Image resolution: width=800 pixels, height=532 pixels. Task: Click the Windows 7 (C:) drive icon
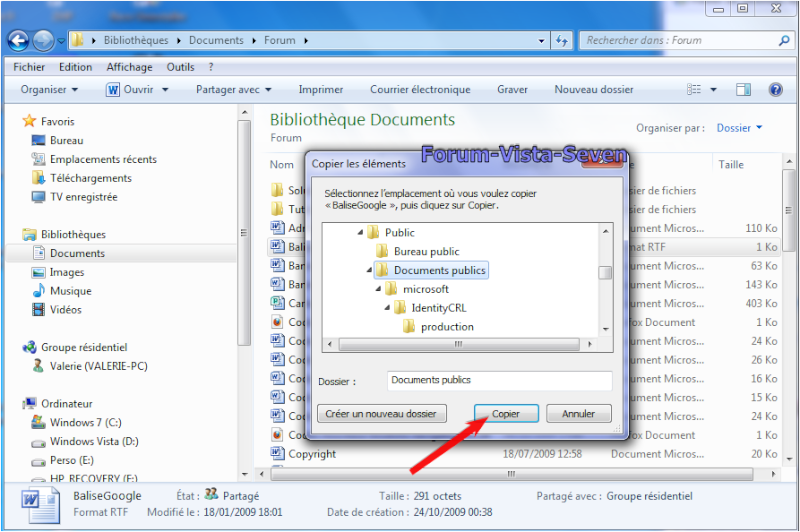point(38,422)
